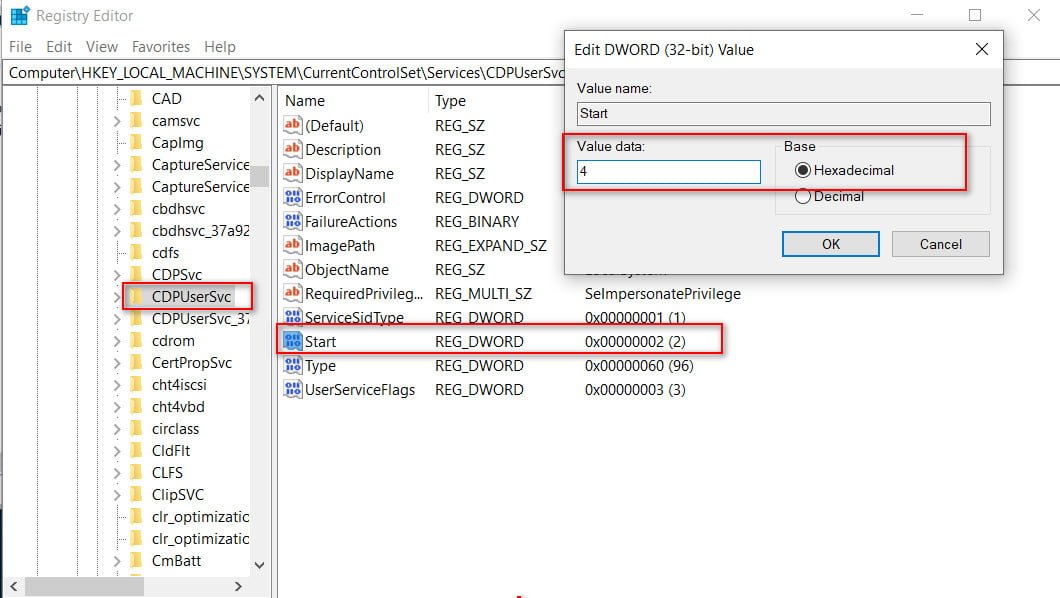Confirm the DWORD edit with OK
This screenshot has height=598, width=1060.
pyautogui.click(x=831, y=244)
